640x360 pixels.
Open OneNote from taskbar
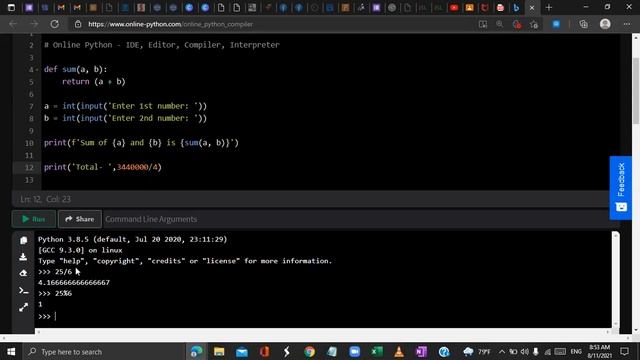(421, 351)
